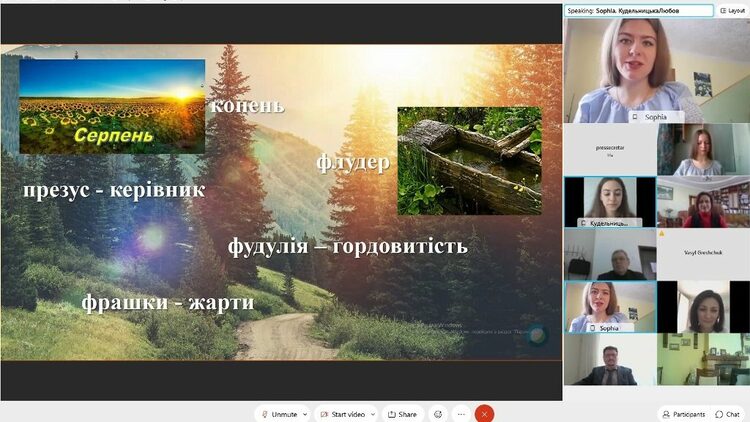The image size is (750, 422).
Task: Click the word копень on the slide
Action: (247, 105)
